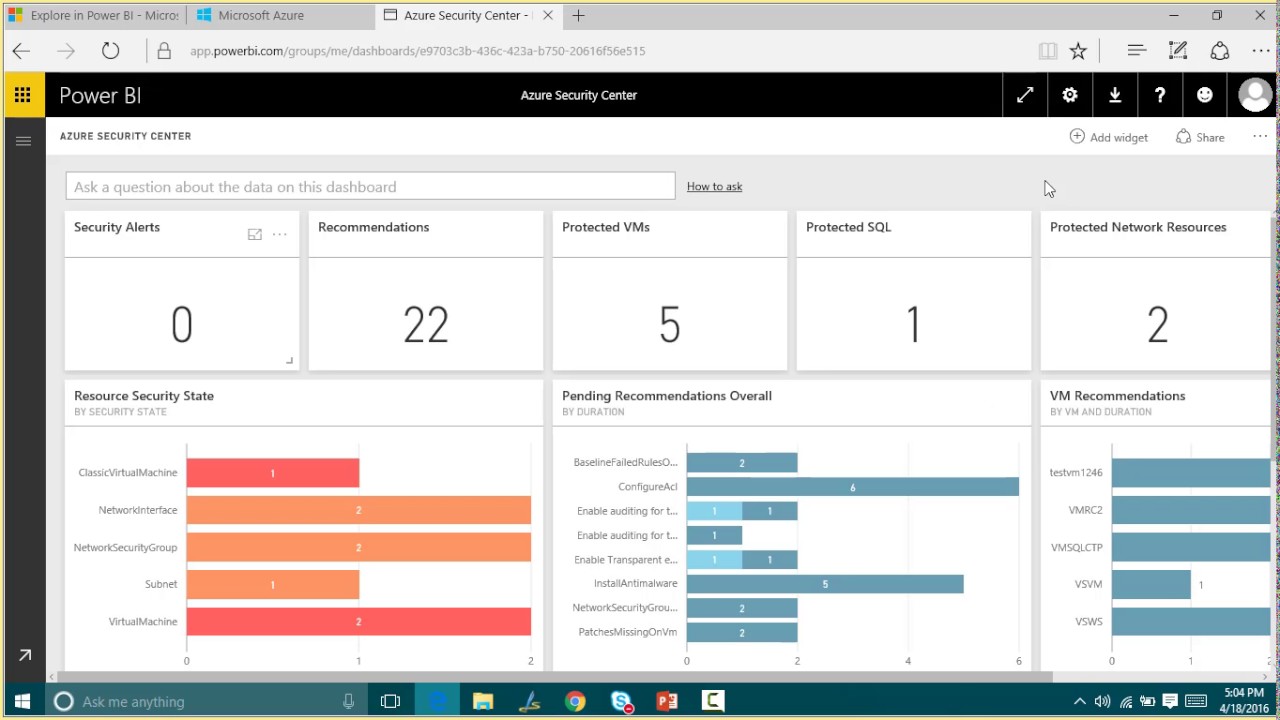
Task: Click Cortana Ask me anything search
Action: (x=207, y=701)
